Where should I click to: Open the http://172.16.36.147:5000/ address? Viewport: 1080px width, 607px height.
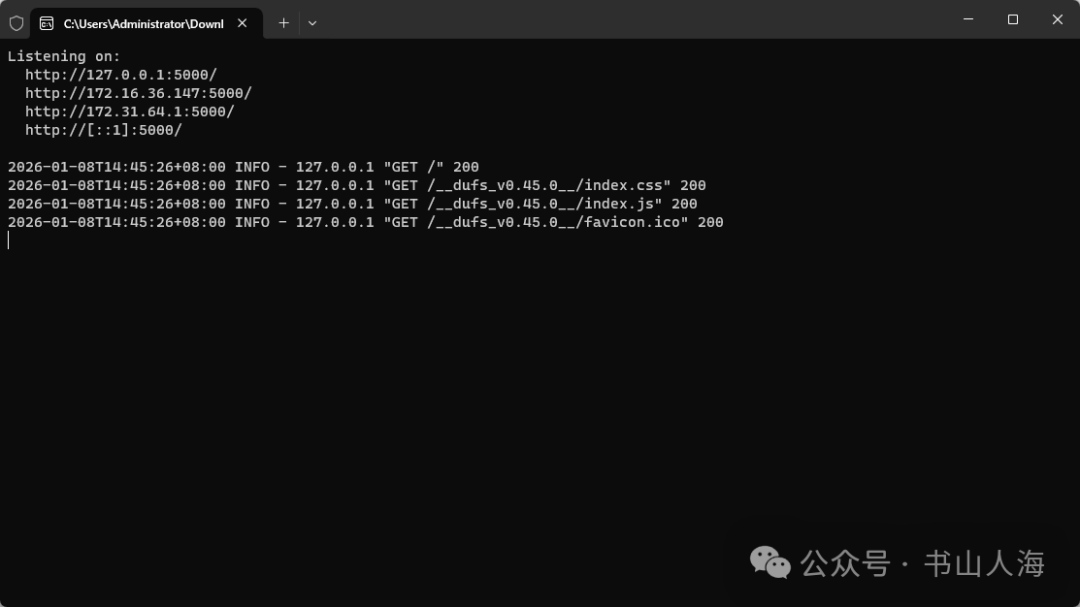click(138, 93)
